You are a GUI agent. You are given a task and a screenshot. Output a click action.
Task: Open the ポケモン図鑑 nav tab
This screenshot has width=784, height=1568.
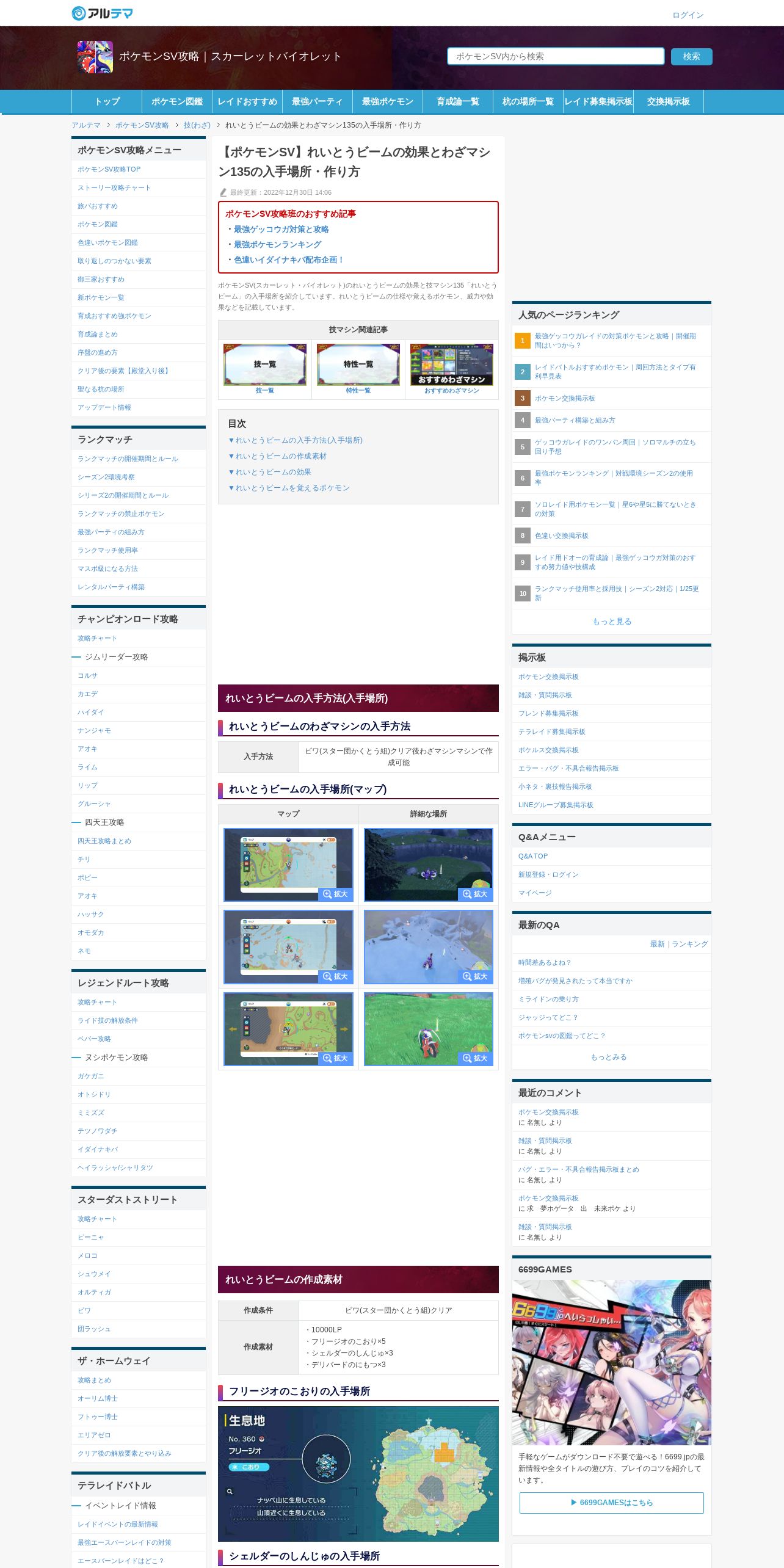[177, 101]
